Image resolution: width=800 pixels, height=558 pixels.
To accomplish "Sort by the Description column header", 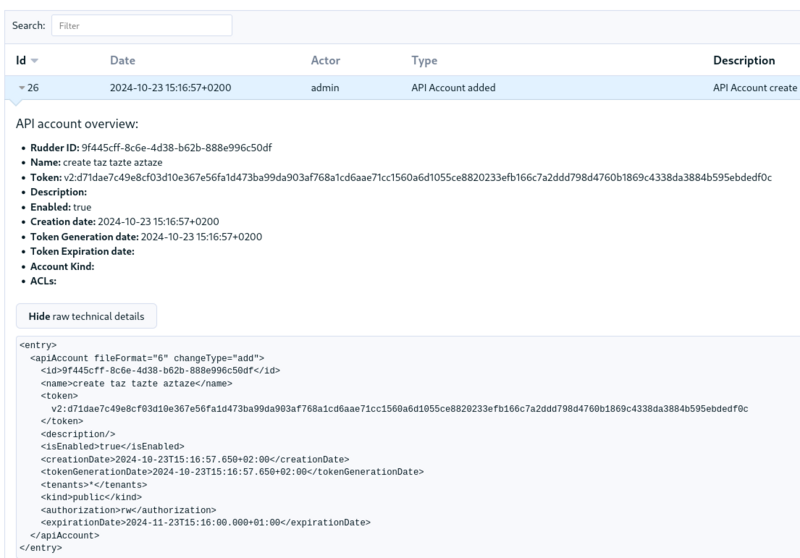I will point(744,60).
